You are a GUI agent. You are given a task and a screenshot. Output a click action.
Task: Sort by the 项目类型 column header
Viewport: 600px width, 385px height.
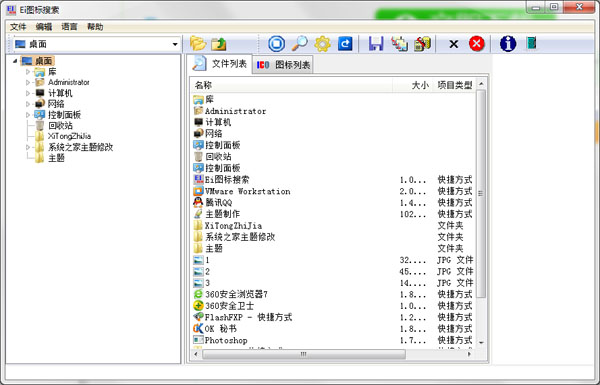click(455, 85)
